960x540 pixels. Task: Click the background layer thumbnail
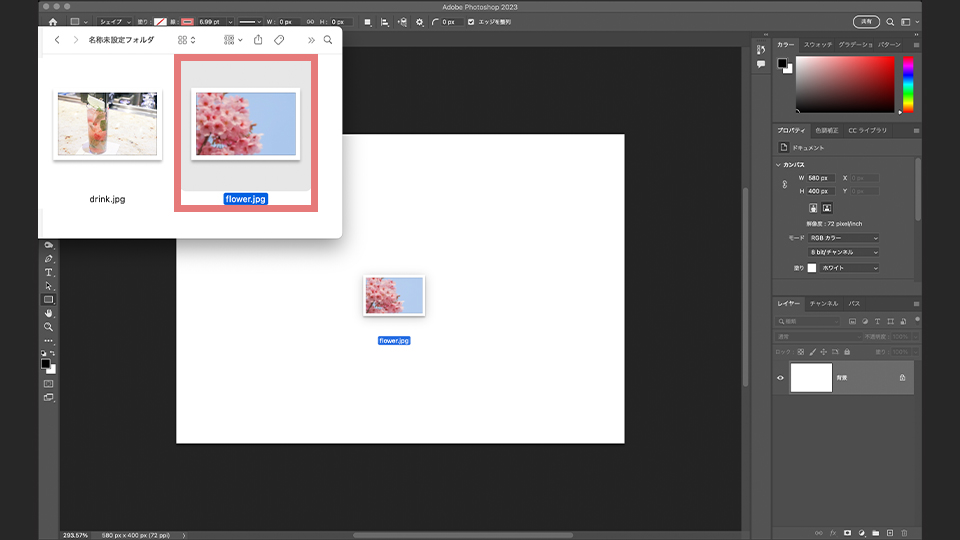coord(811,378)
